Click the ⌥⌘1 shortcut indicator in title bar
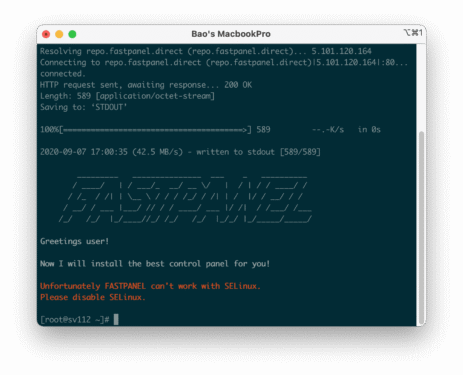463x375 pixels. (x=413, y=32)
